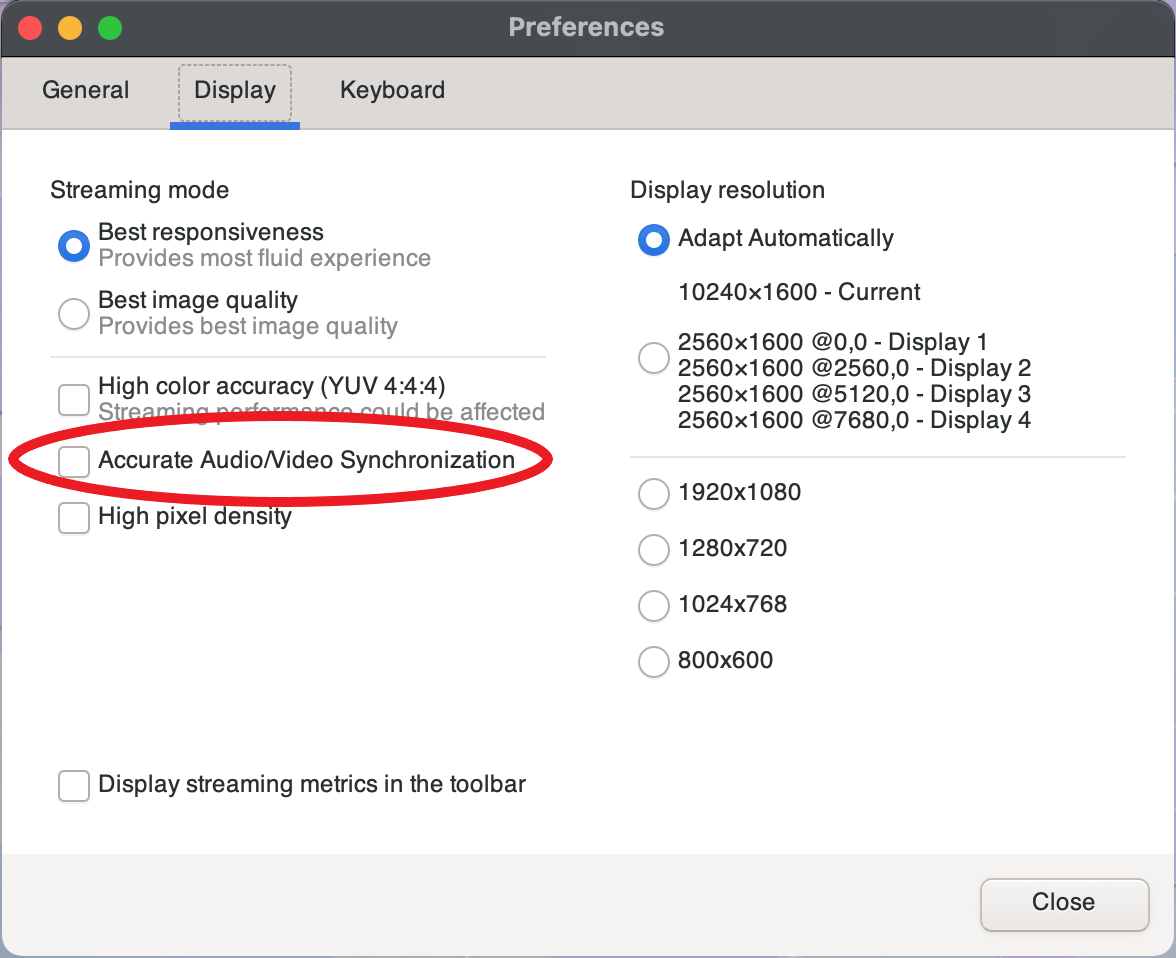Select the Display tab
The height and width of the screenshot is (958, 1176).
(x=234, y=90)
